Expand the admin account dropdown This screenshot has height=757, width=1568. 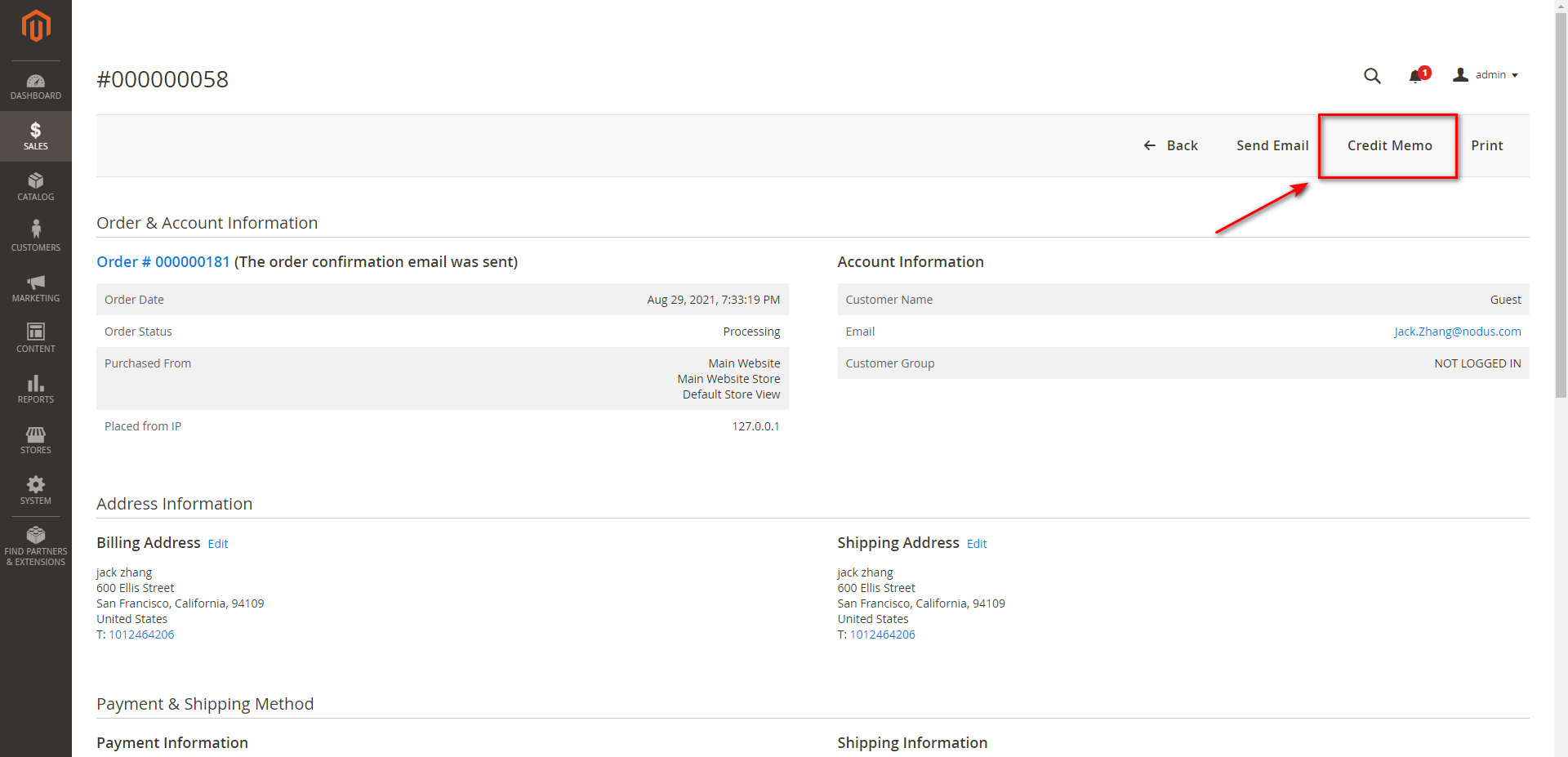tap(1486, 75)
